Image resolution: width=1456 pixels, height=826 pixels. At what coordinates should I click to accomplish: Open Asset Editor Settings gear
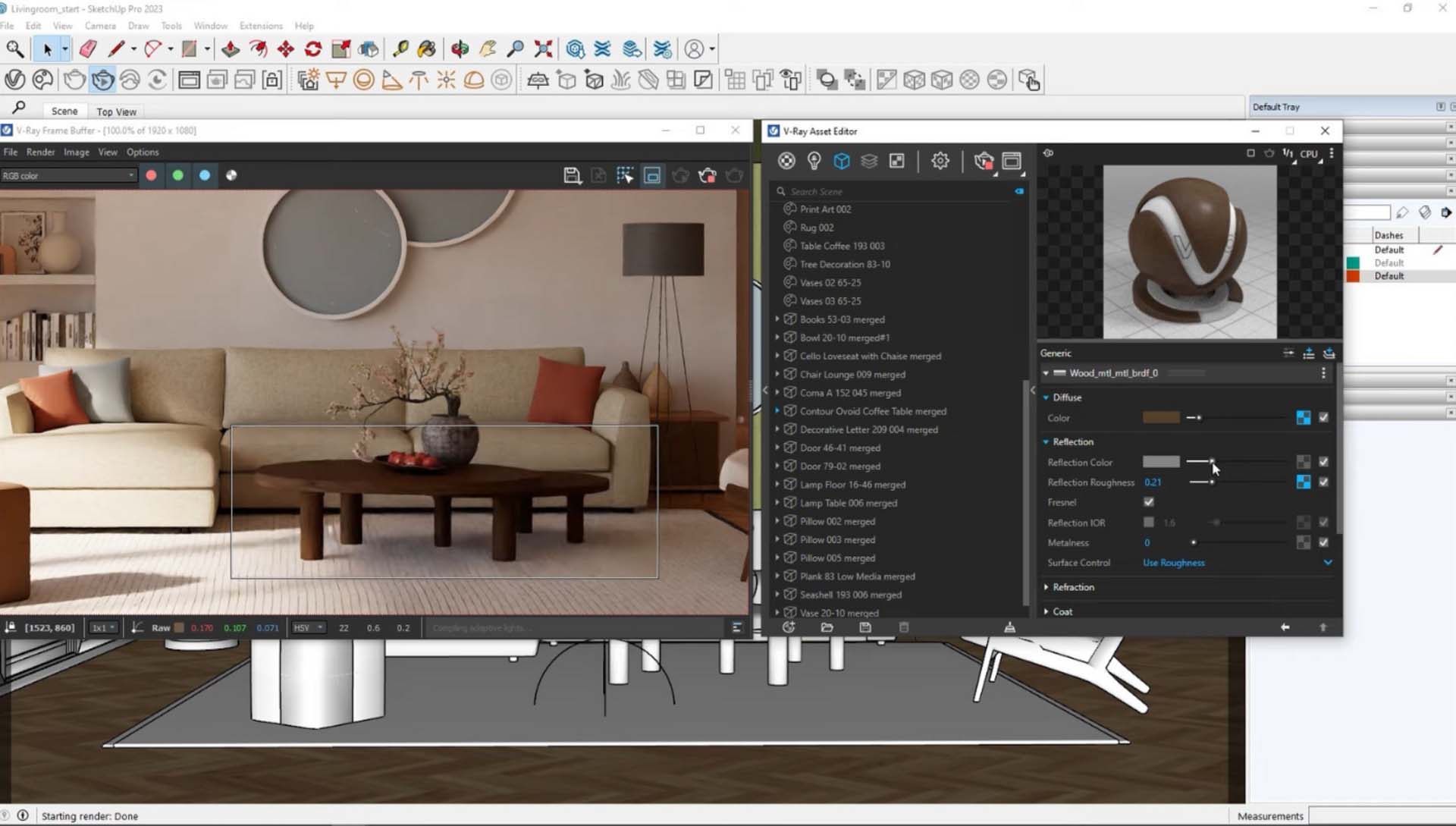click(x=940, y=161)
